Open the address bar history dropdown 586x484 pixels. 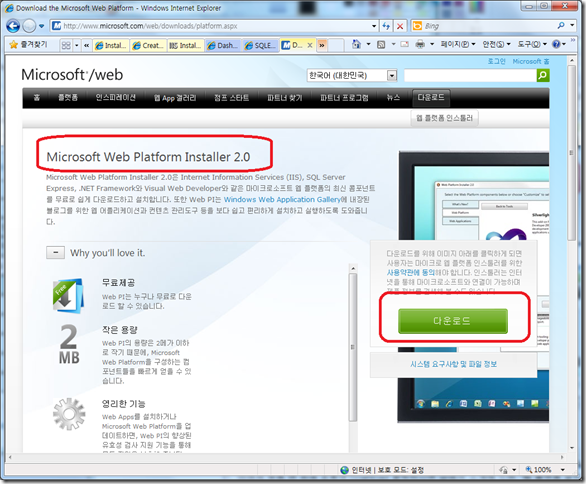tap(374, 26)
